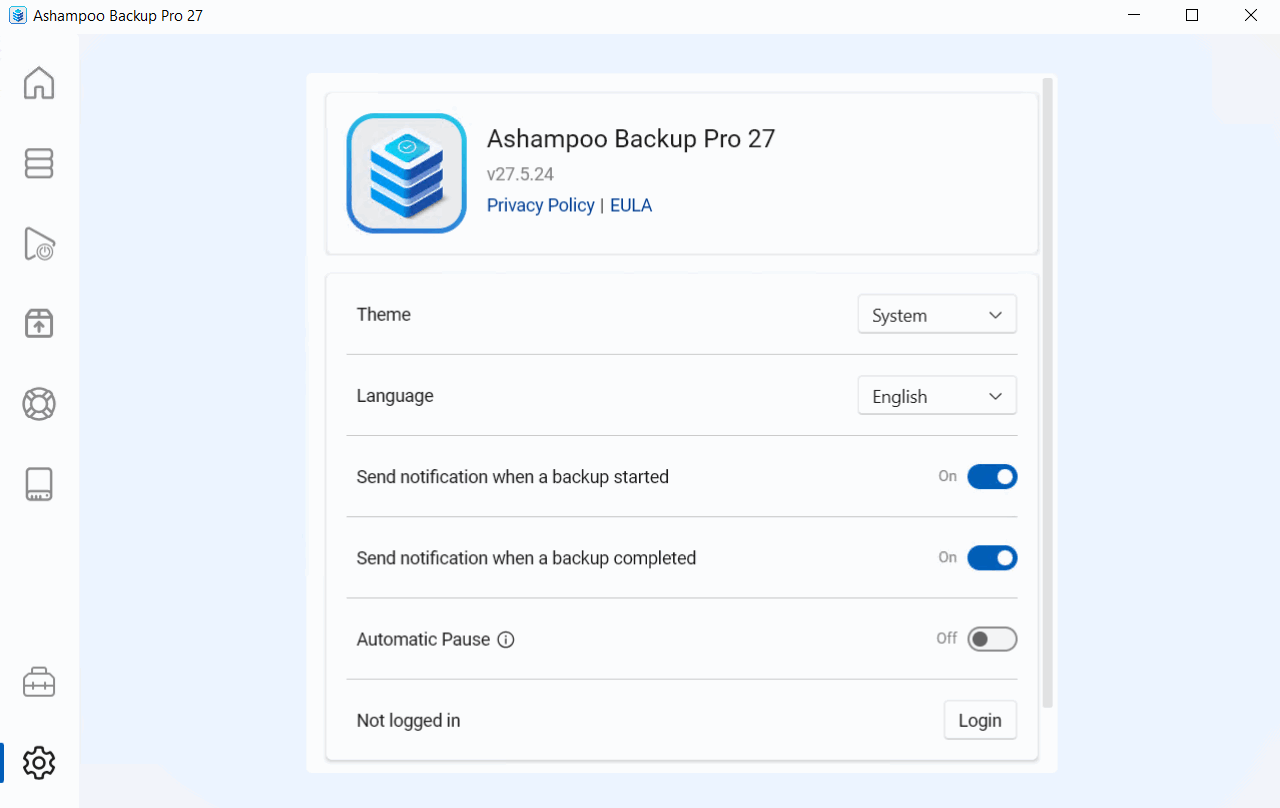Minimize the Ashampoo Backup Pro window
The image size is (1280, 808).
pos(1134,16)
